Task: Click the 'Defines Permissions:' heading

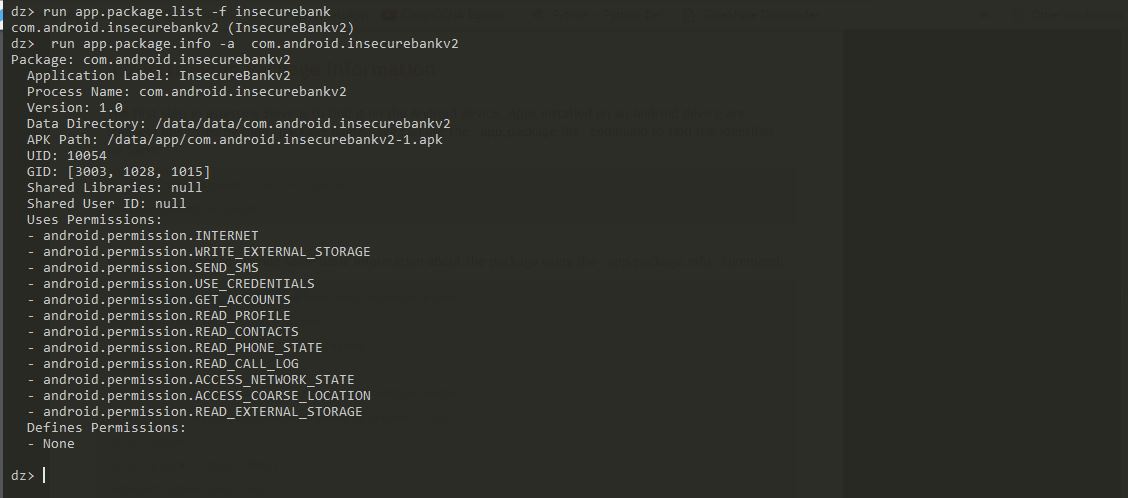Action: click(106, 427)
